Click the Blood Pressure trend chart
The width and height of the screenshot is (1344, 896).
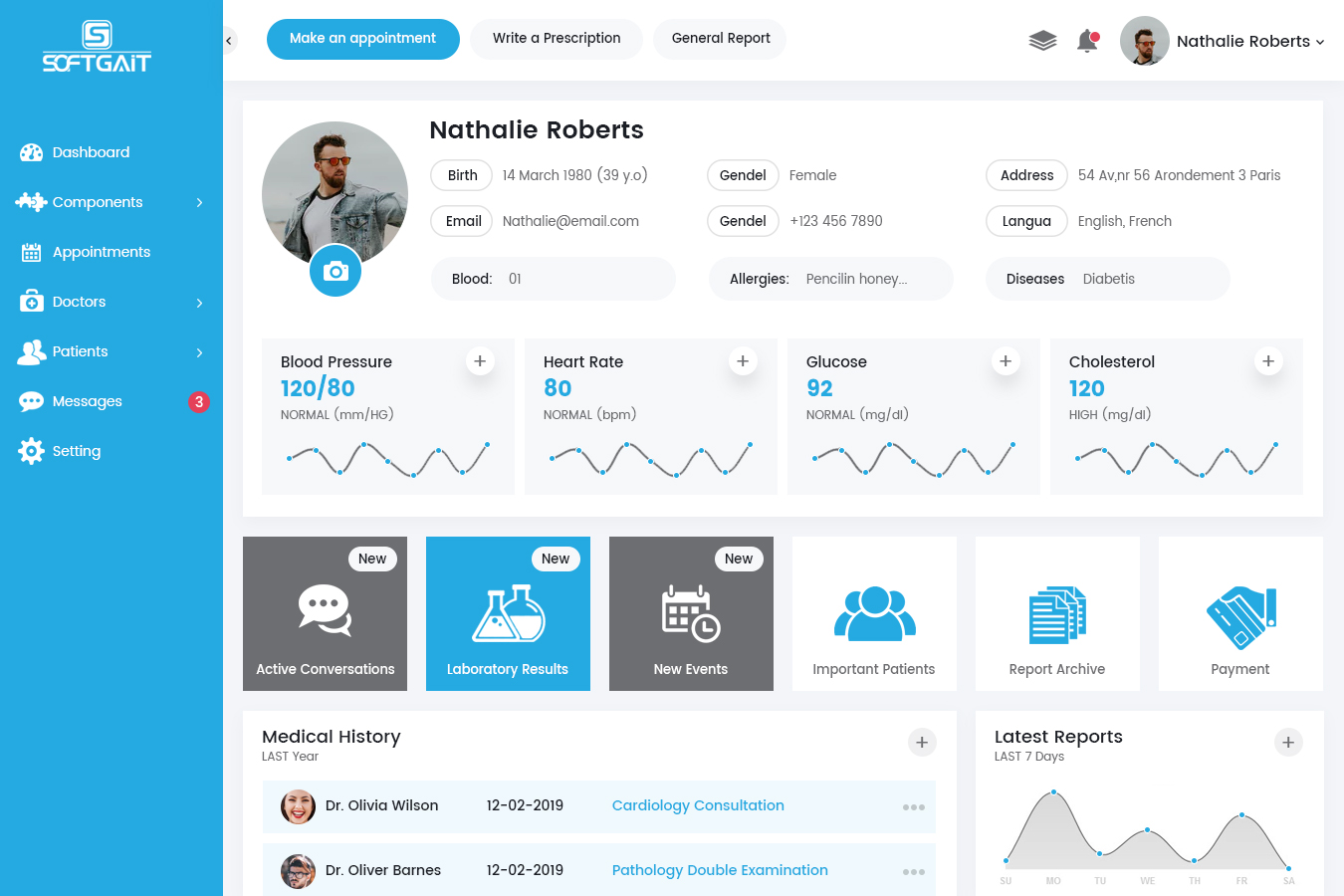(388, 459)
